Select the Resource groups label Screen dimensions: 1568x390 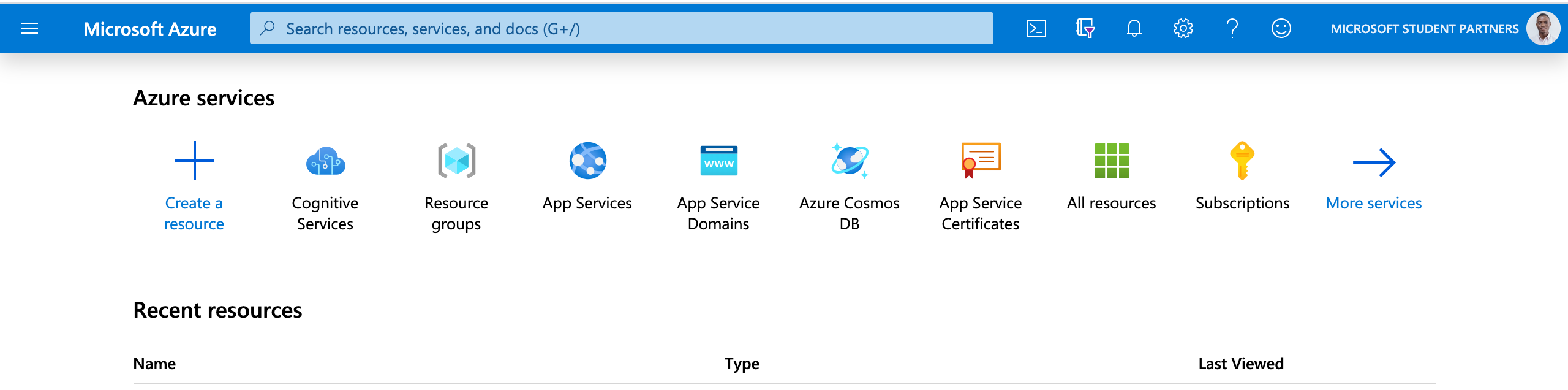[x=456, y=213]
